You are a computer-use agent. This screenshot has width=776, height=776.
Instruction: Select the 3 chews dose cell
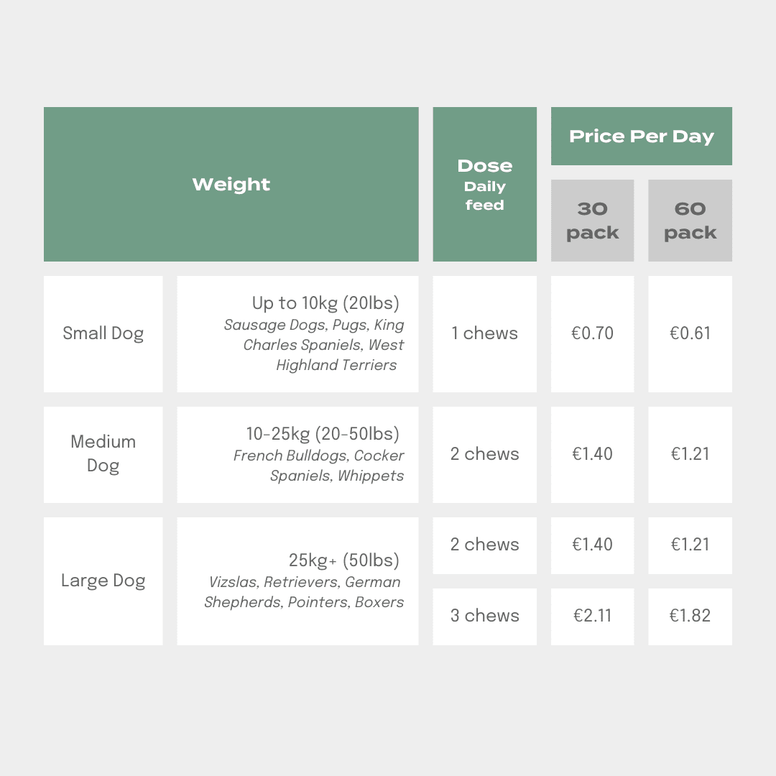tap(484, 616)
